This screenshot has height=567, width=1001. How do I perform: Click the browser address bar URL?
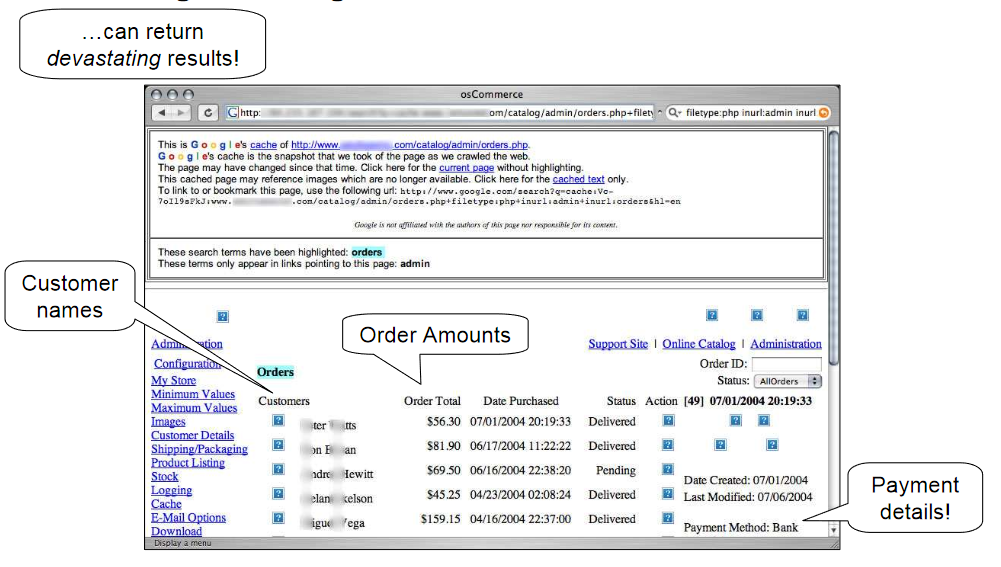pos(440,113)
